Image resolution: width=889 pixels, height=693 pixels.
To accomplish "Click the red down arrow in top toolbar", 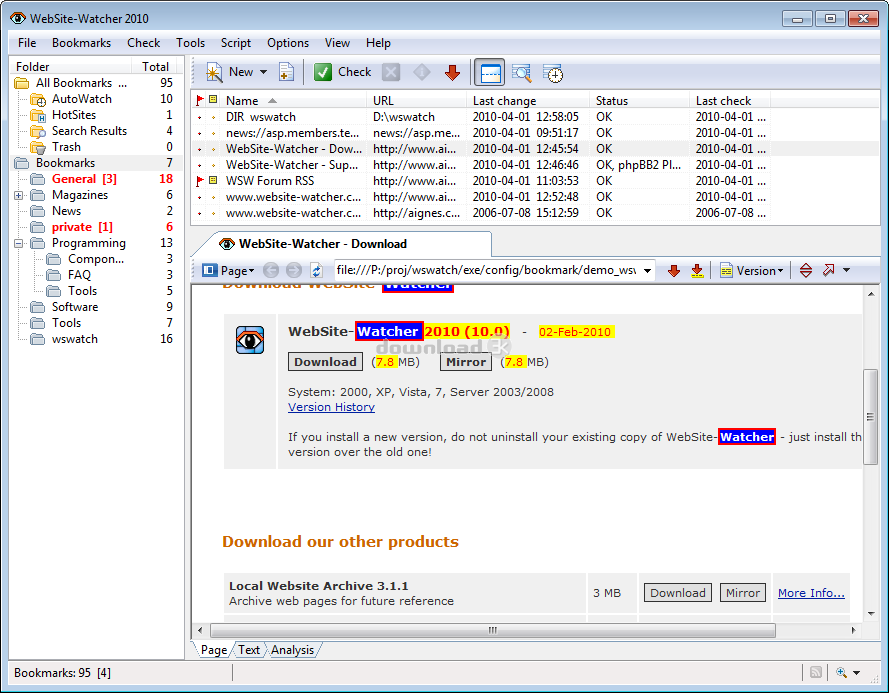I will [x=452, y=72].
